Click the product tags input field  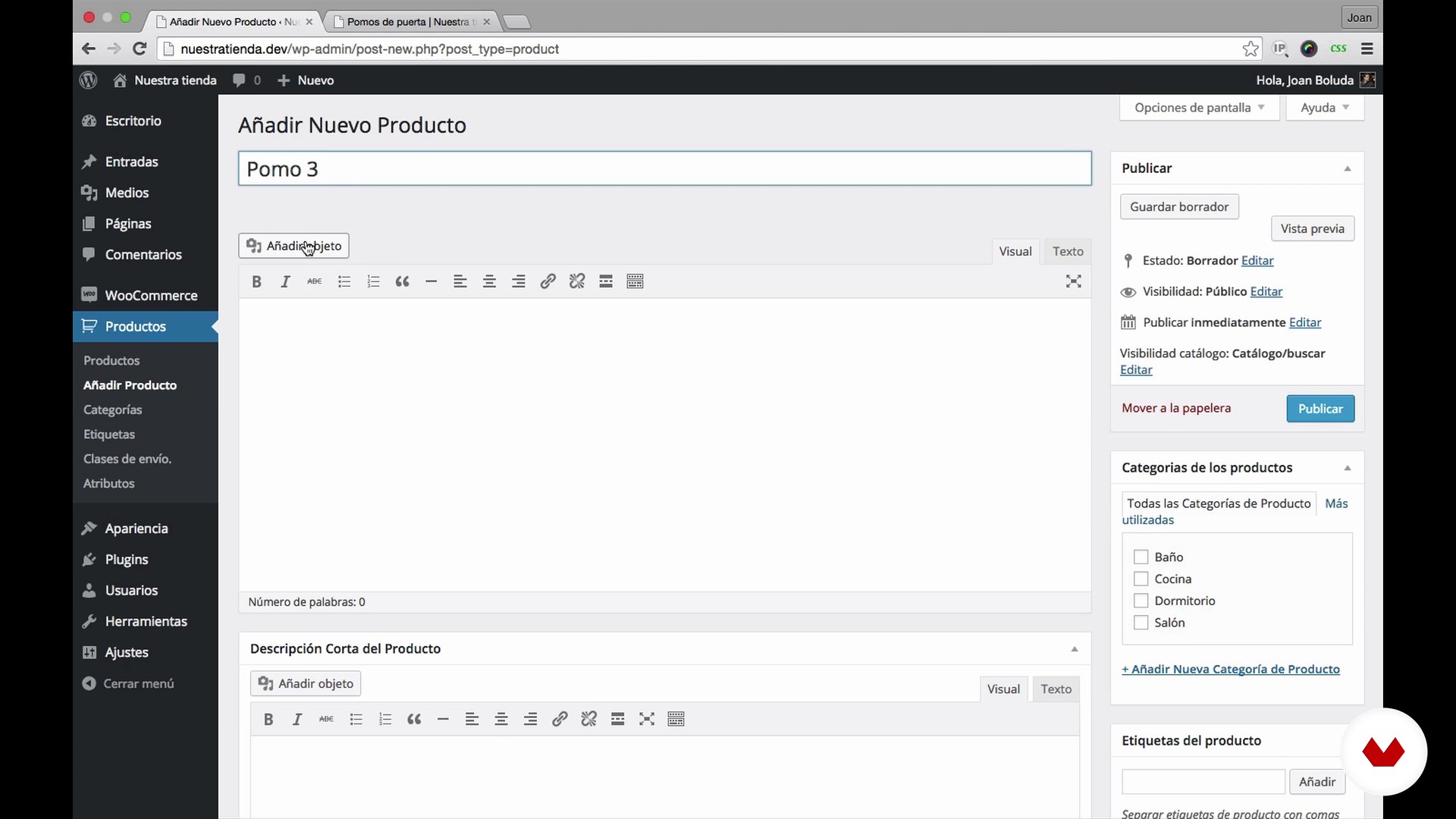tap(1203, 782)
